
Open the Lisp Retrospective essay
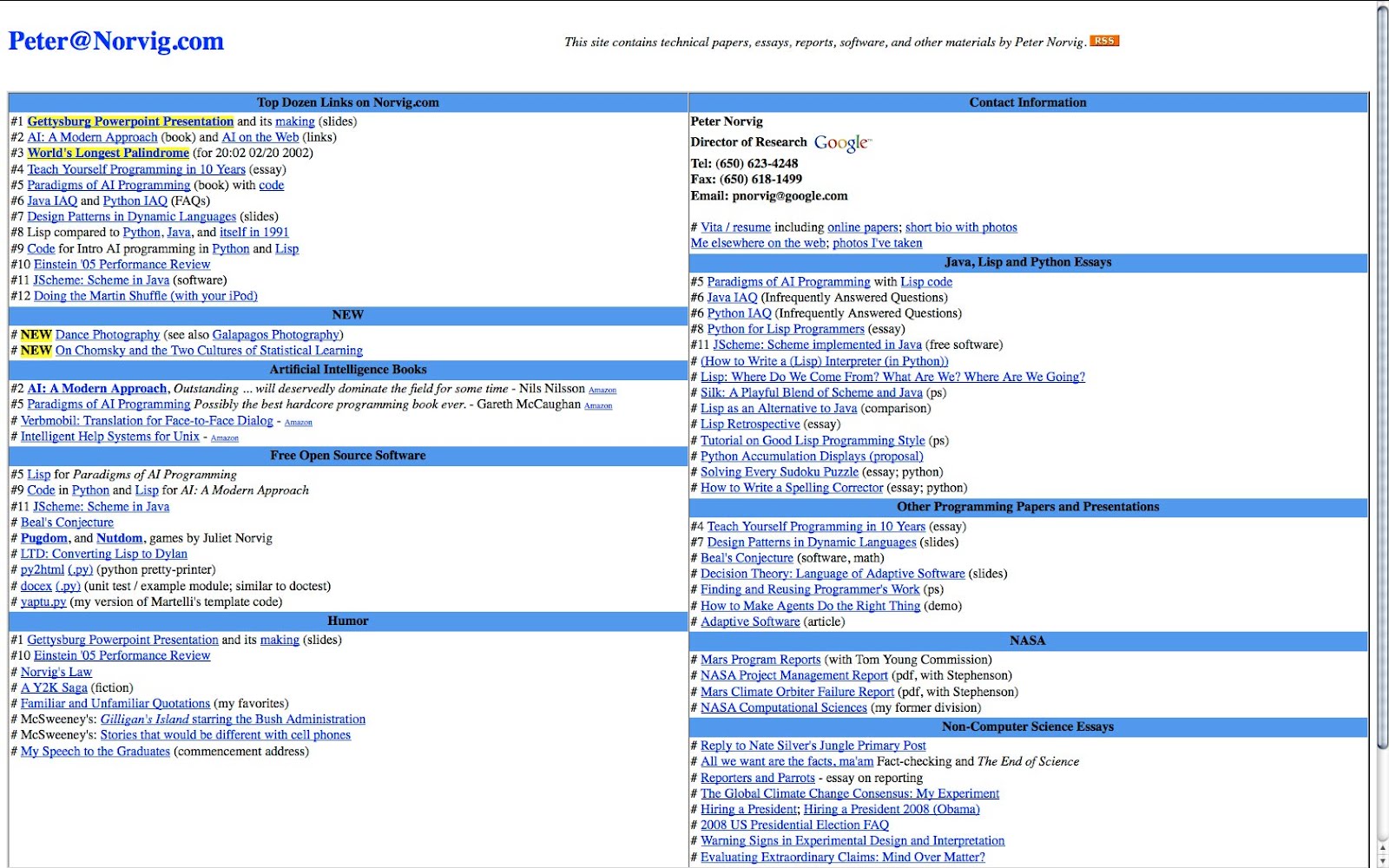pos(750,424)
